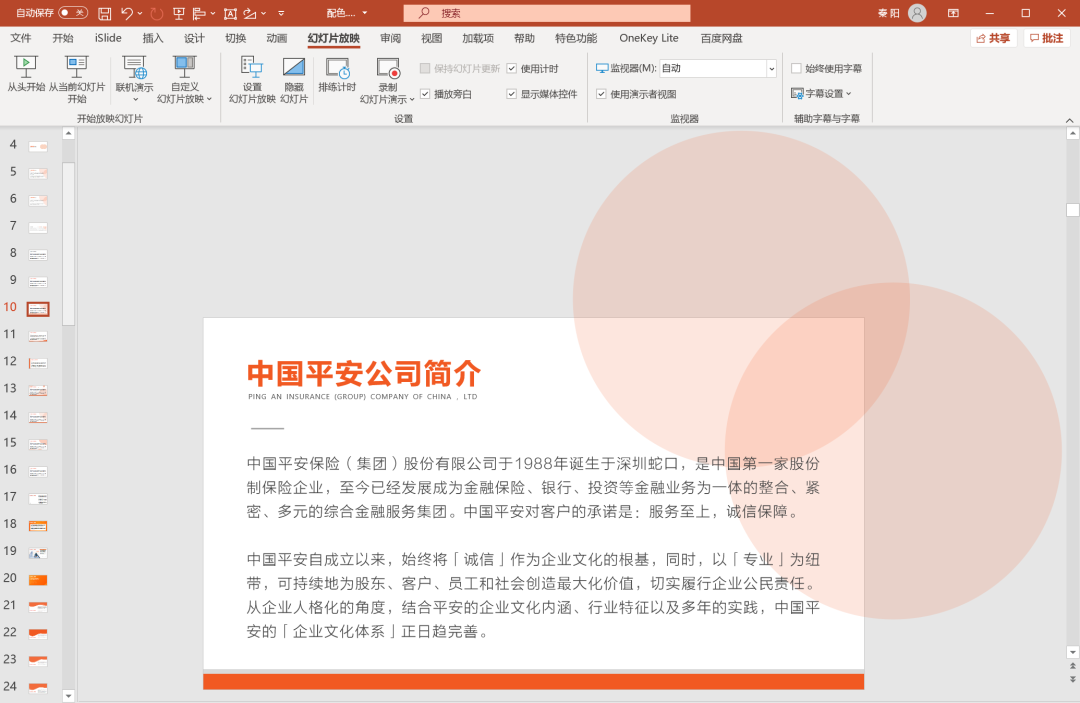1080x703 pixels.
Task: Expand the 录制幻灯片演示 dropdown arrow
Action: (x=412, y=99)
